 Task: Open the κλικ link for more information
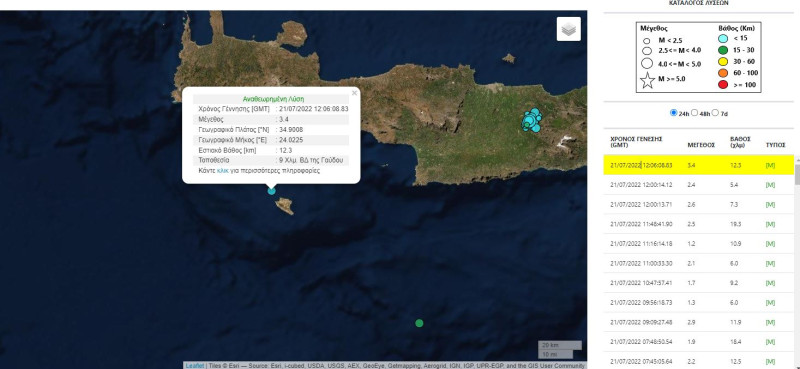point(222,171)
